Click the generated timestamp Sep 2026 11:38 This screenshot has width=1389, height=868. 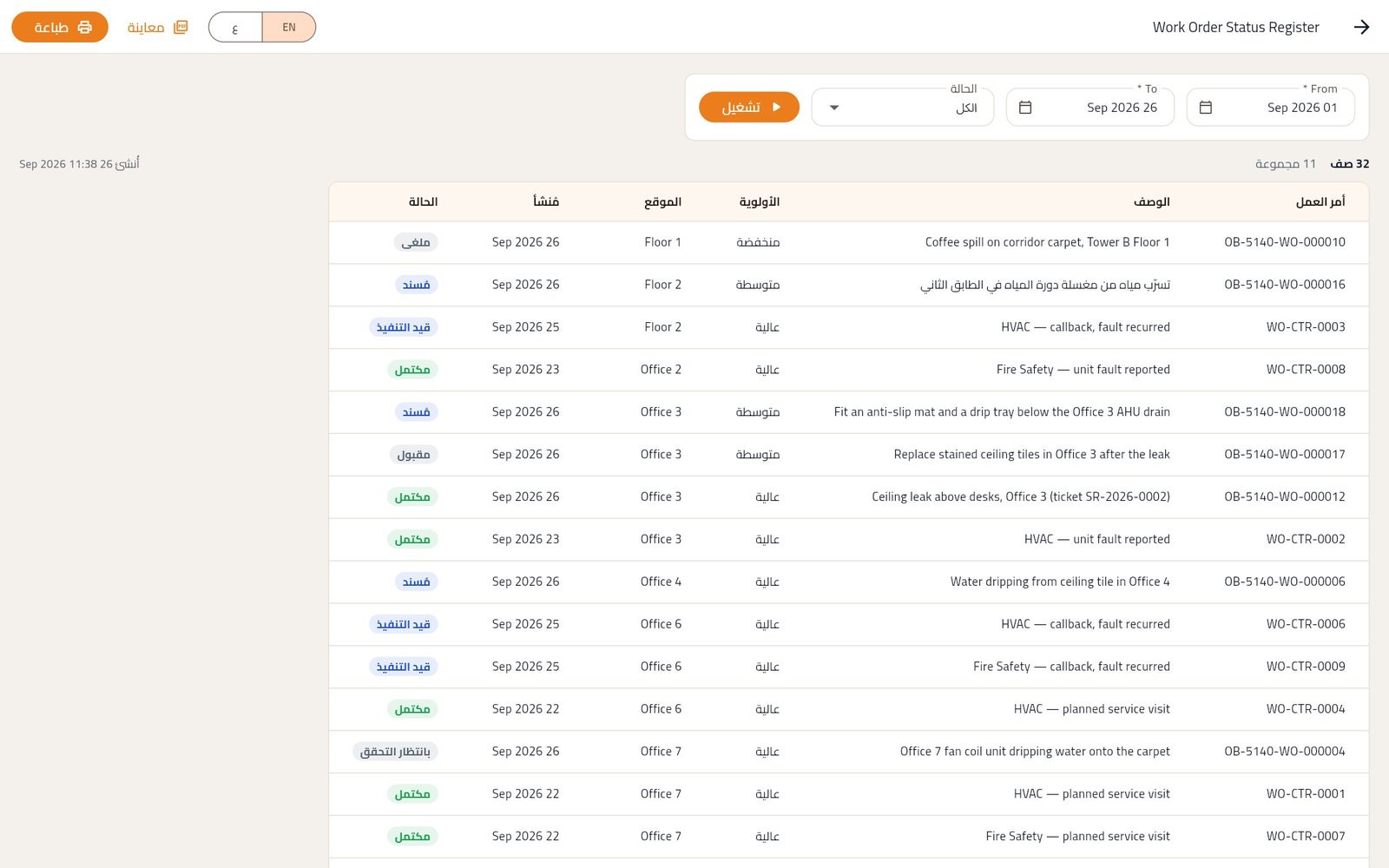point(79,164)
